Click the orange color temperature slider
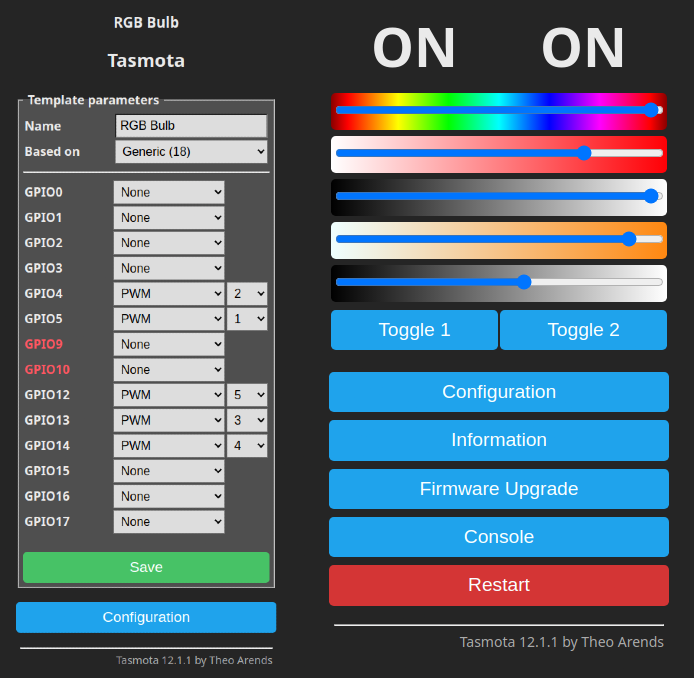The image size is (694, 678). click(499, 239)
